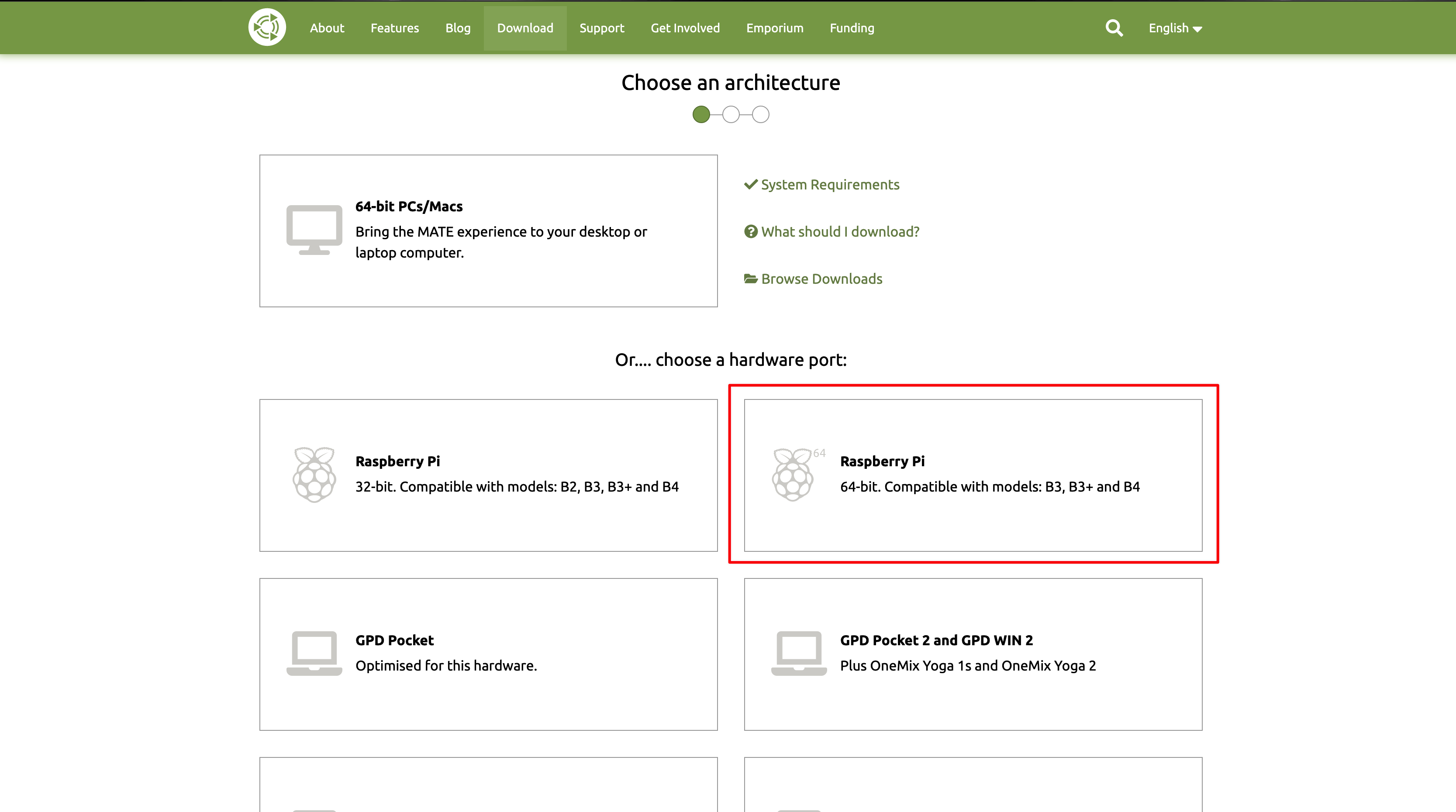Screen dimensions: 1456x812
Task: Open the System Requirements link
Action: pos(829,185)
